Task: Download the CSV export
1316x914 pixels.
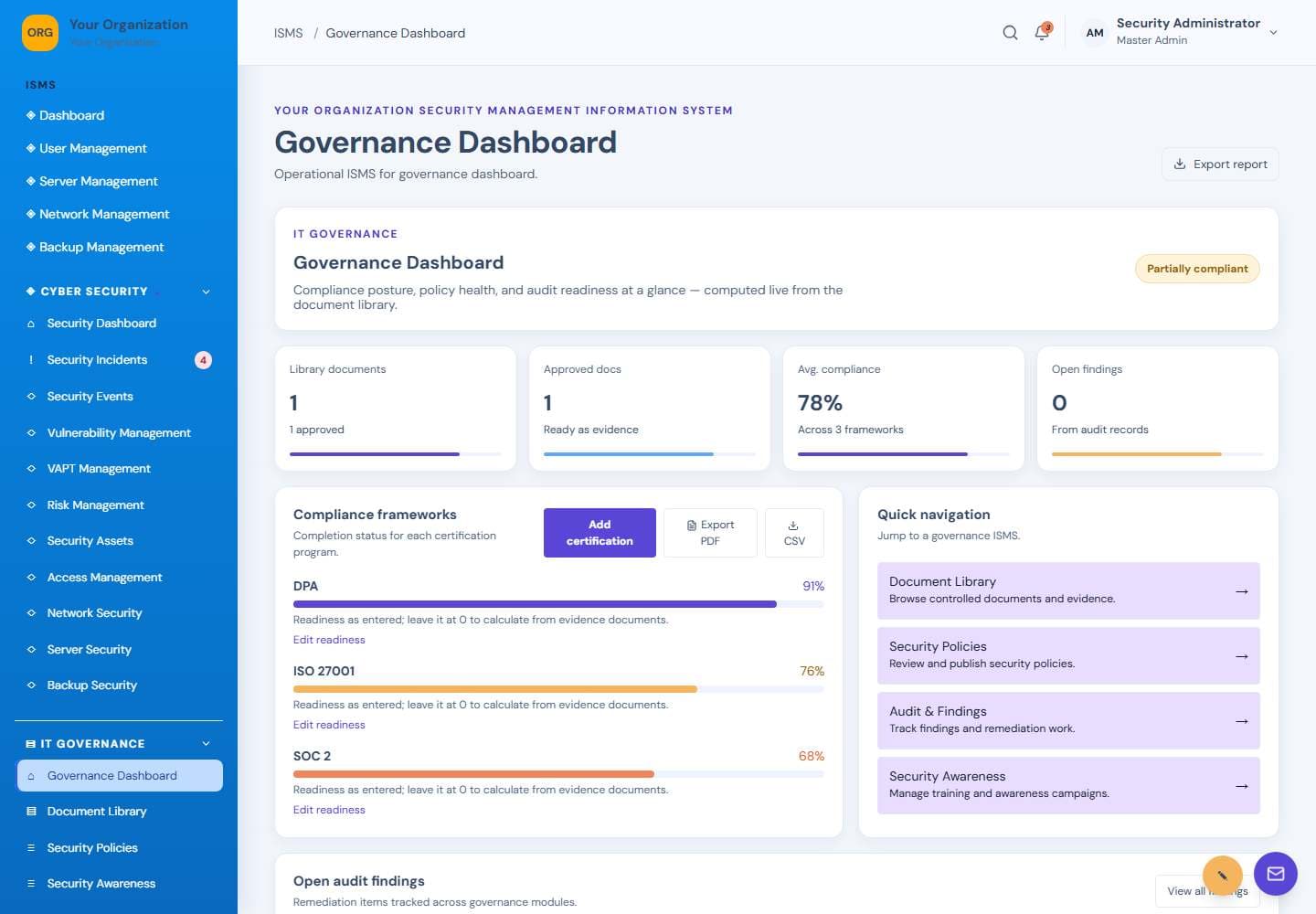Action: click(x=794, y=533)
